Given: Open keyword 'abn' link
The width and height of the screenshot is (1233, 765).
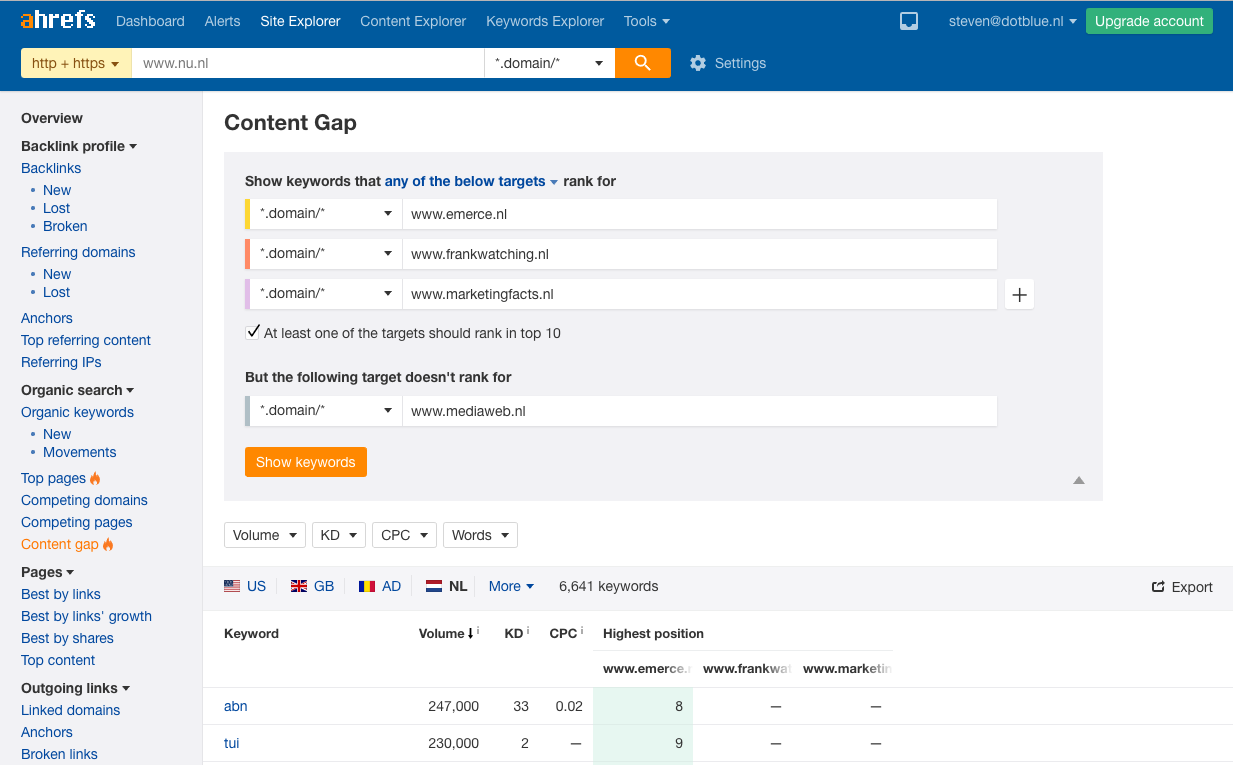Looking at the screenshot, I should click(x=235, y=706).
